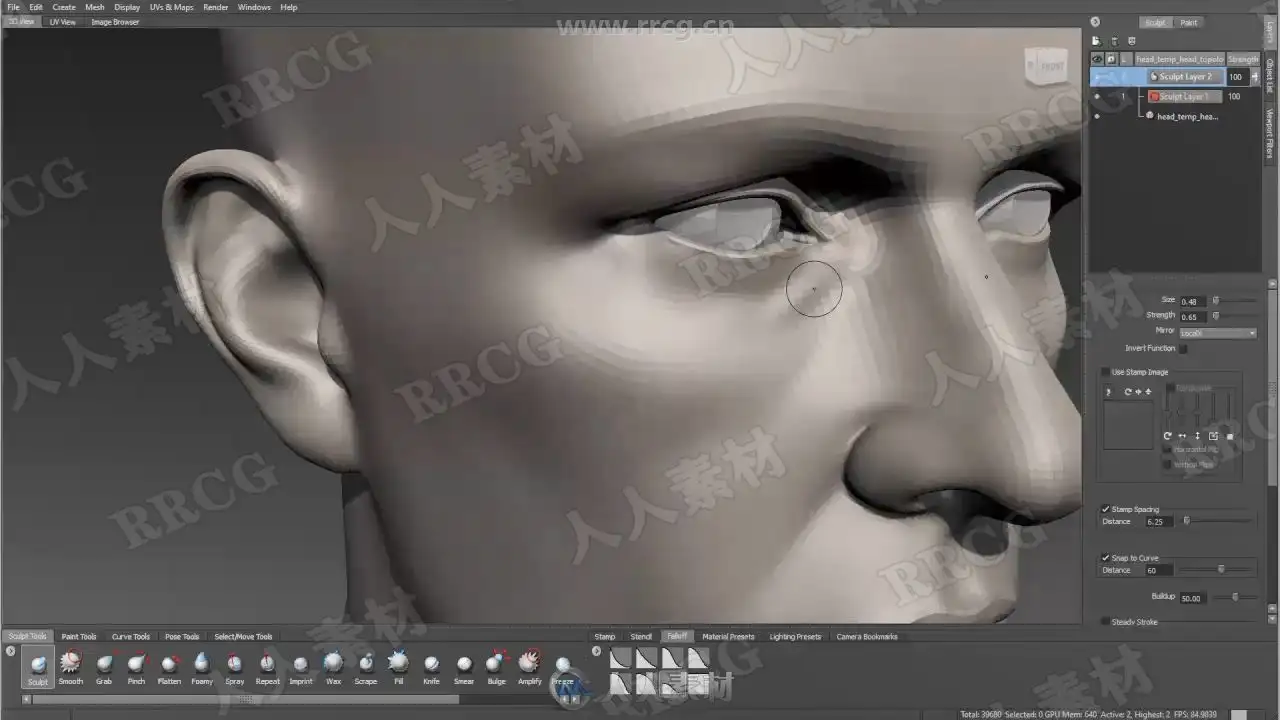
Task: Click the Sculpt layers button
Action: (1155, 22)
